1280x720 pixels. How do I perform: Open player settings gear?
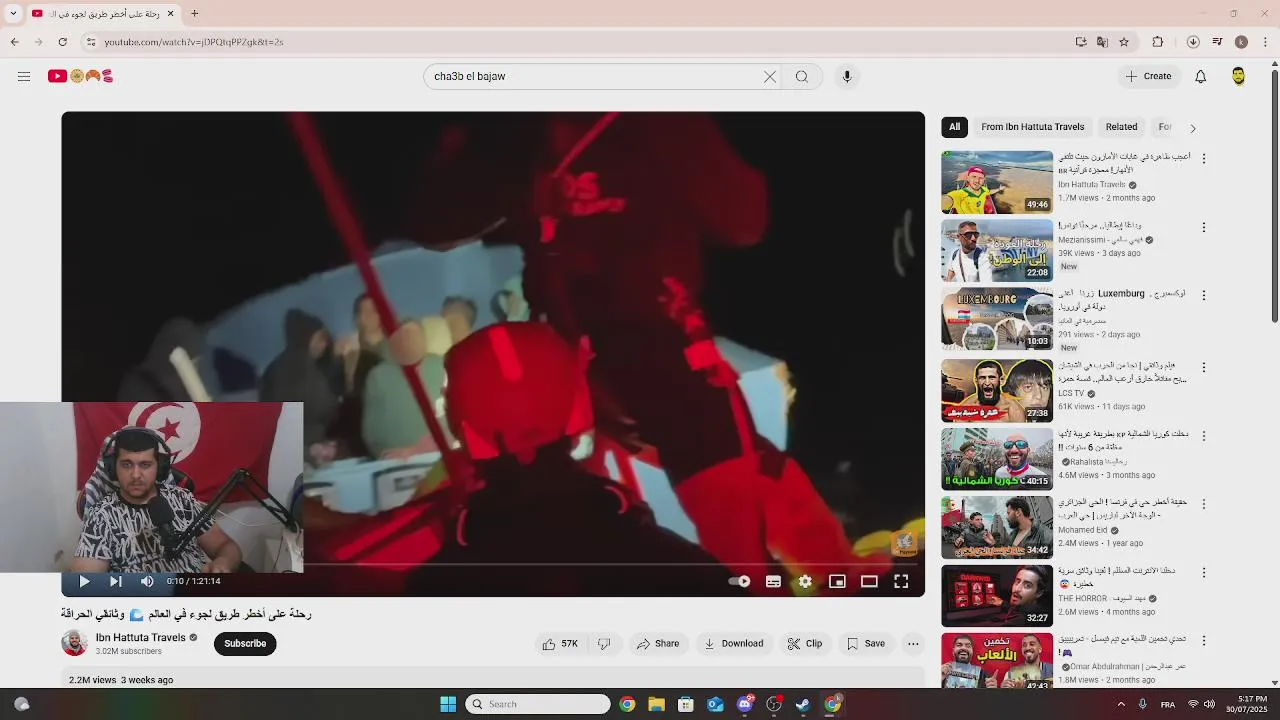[805, 581]
